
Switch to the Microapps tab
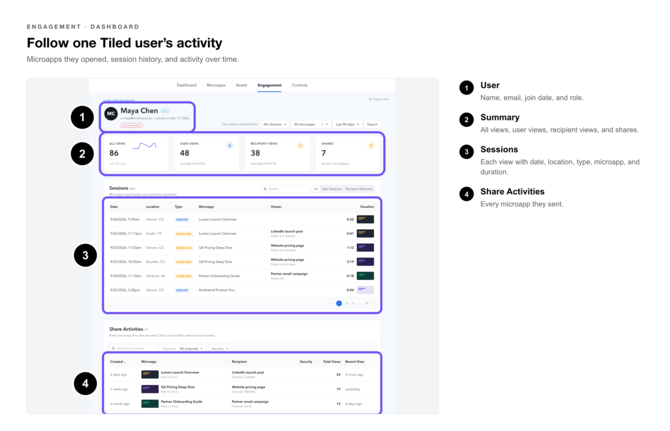click(216, 85)
